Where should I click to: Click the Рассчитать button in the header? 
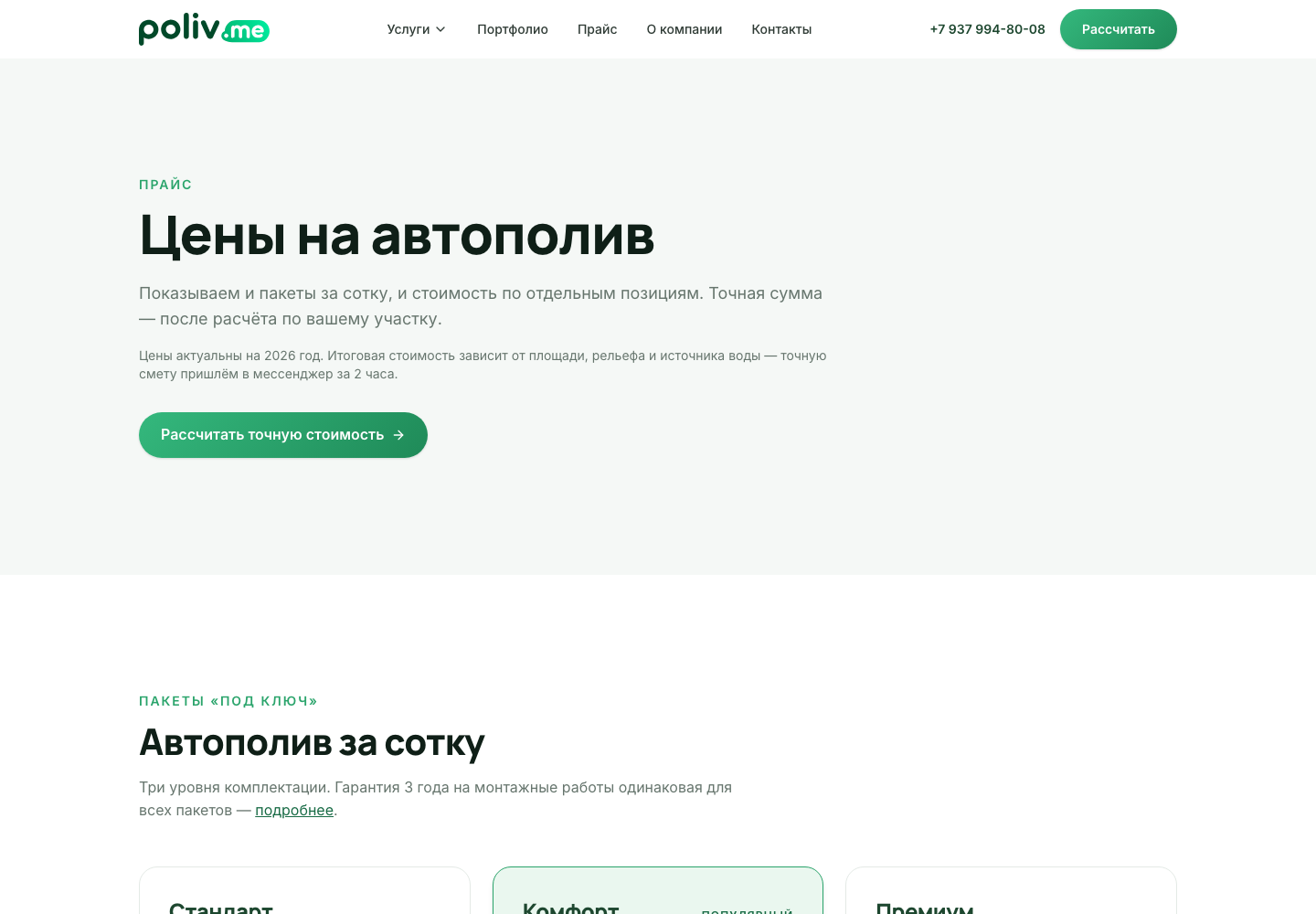coord(1119,29)
